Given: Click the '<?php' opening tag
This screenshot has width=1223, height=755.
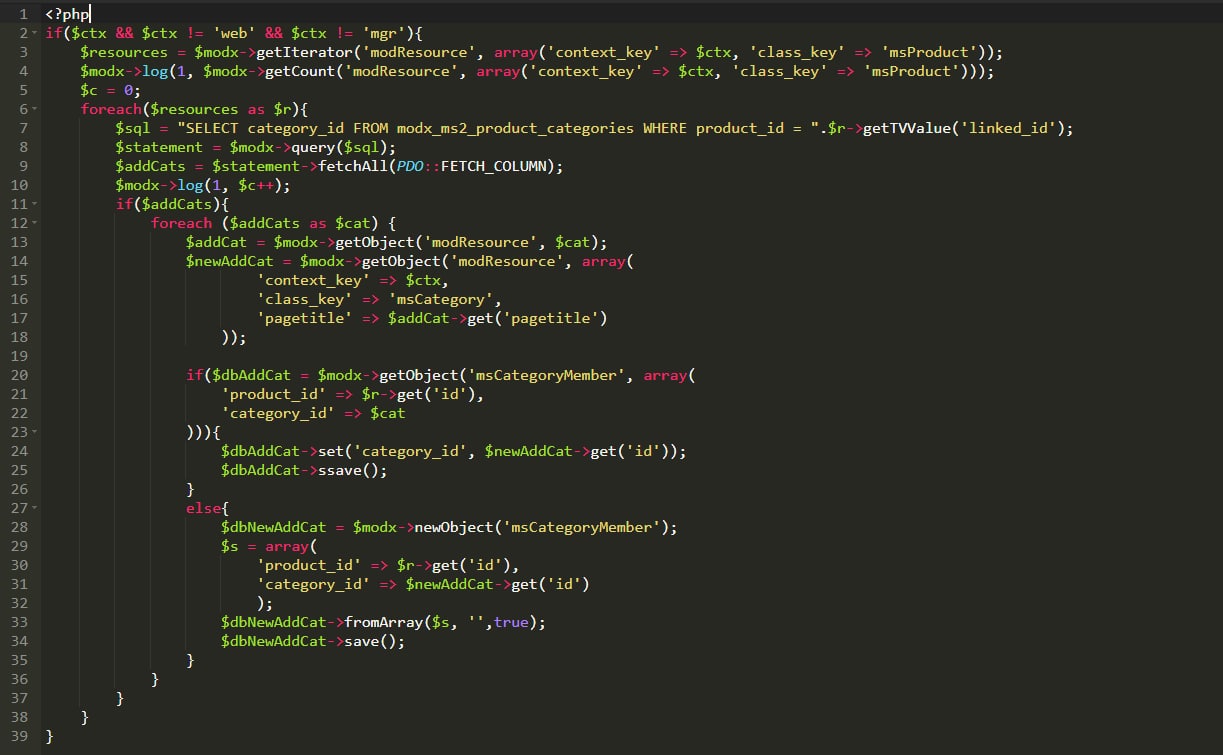Looking at the screenshot, I should click(x=67, y=14).
